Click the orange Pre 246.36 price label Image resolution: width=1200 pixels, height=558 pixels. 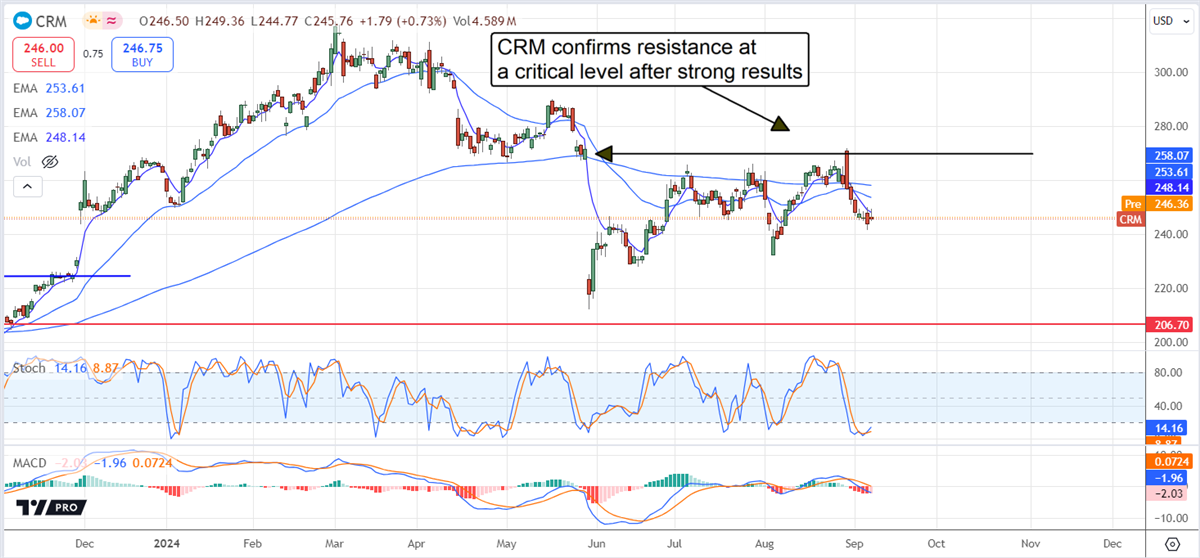click(1158, 203)
